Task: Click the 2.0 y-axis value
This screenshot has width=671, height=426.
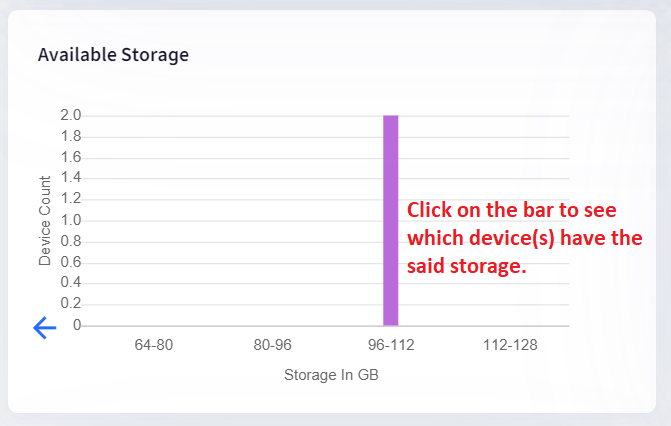Action: coord(71,115)
